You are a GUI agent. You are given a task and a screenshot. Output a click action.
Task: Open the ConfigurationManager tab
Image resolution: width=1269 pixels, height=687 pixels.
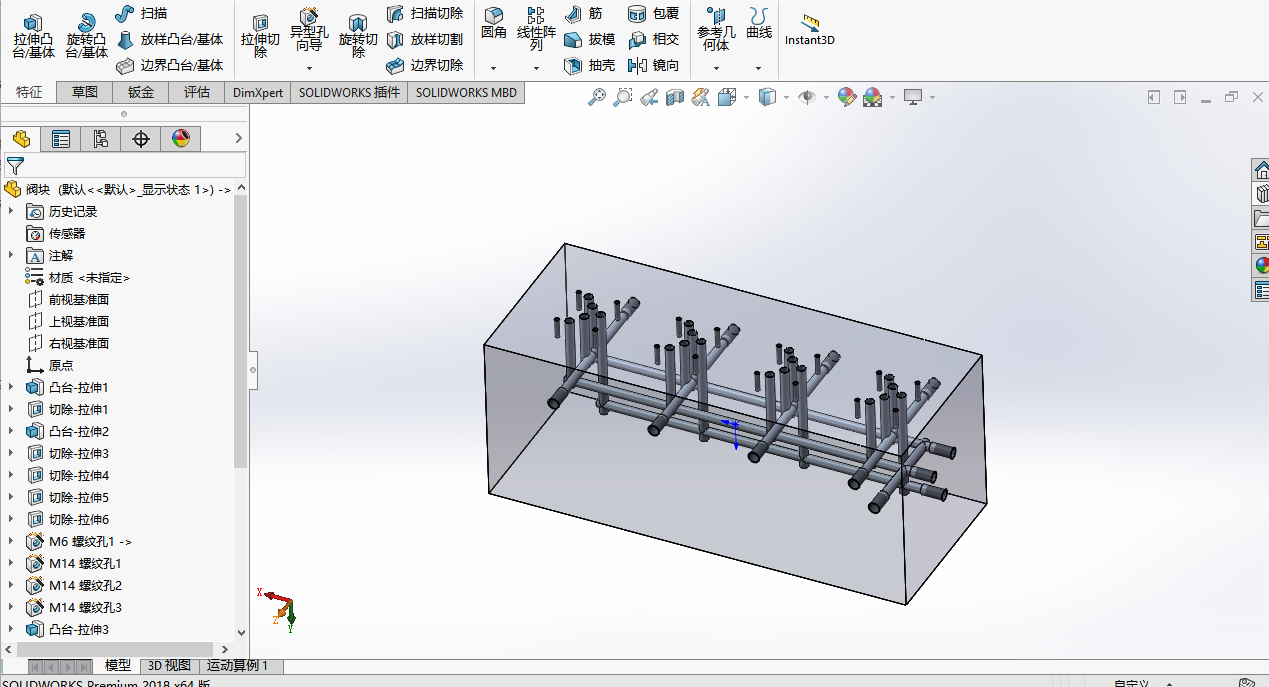[x=101, y=139]
